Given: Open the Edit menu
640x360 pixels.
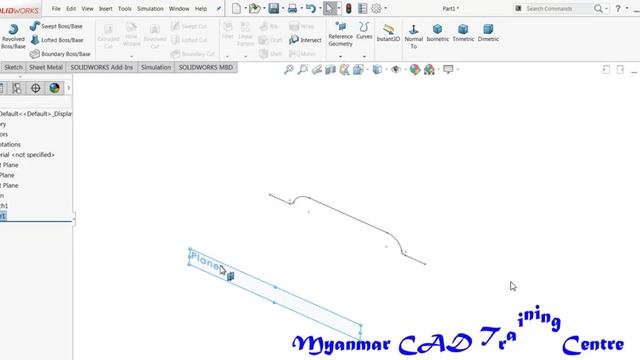Looking at the screenshot, I should [71, 9].
